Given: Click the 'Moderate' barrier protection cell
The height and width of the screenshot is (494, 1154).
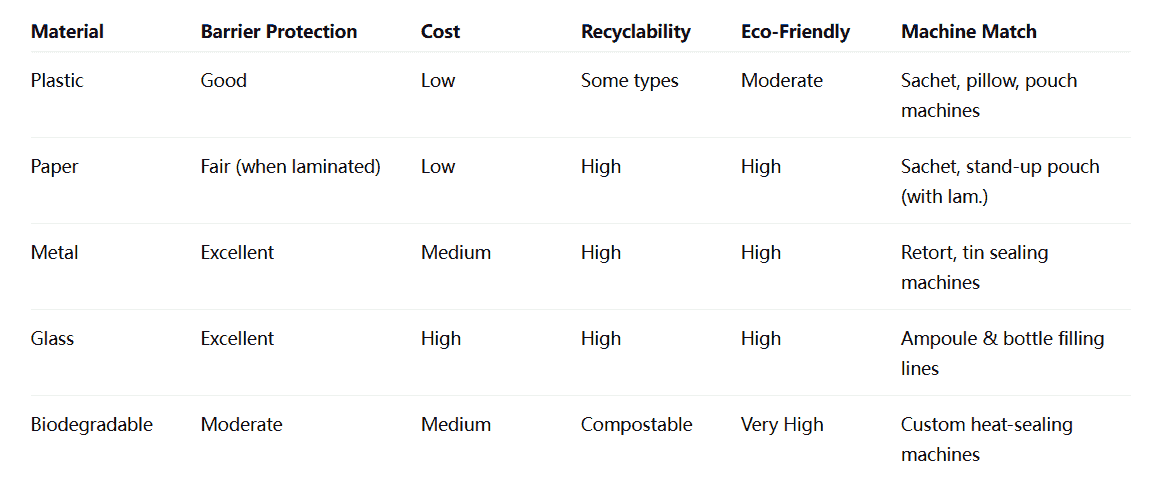Looking at the screenshot, I should [241, 425].
